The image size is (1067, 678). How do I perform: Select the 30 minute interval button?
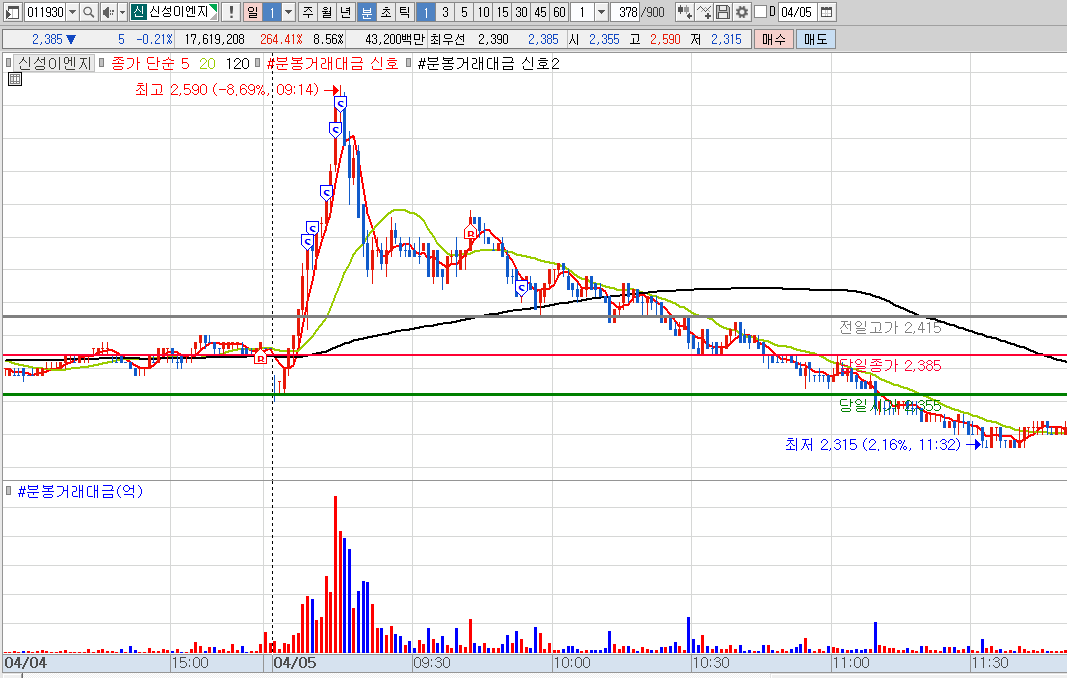pos(521,12)
